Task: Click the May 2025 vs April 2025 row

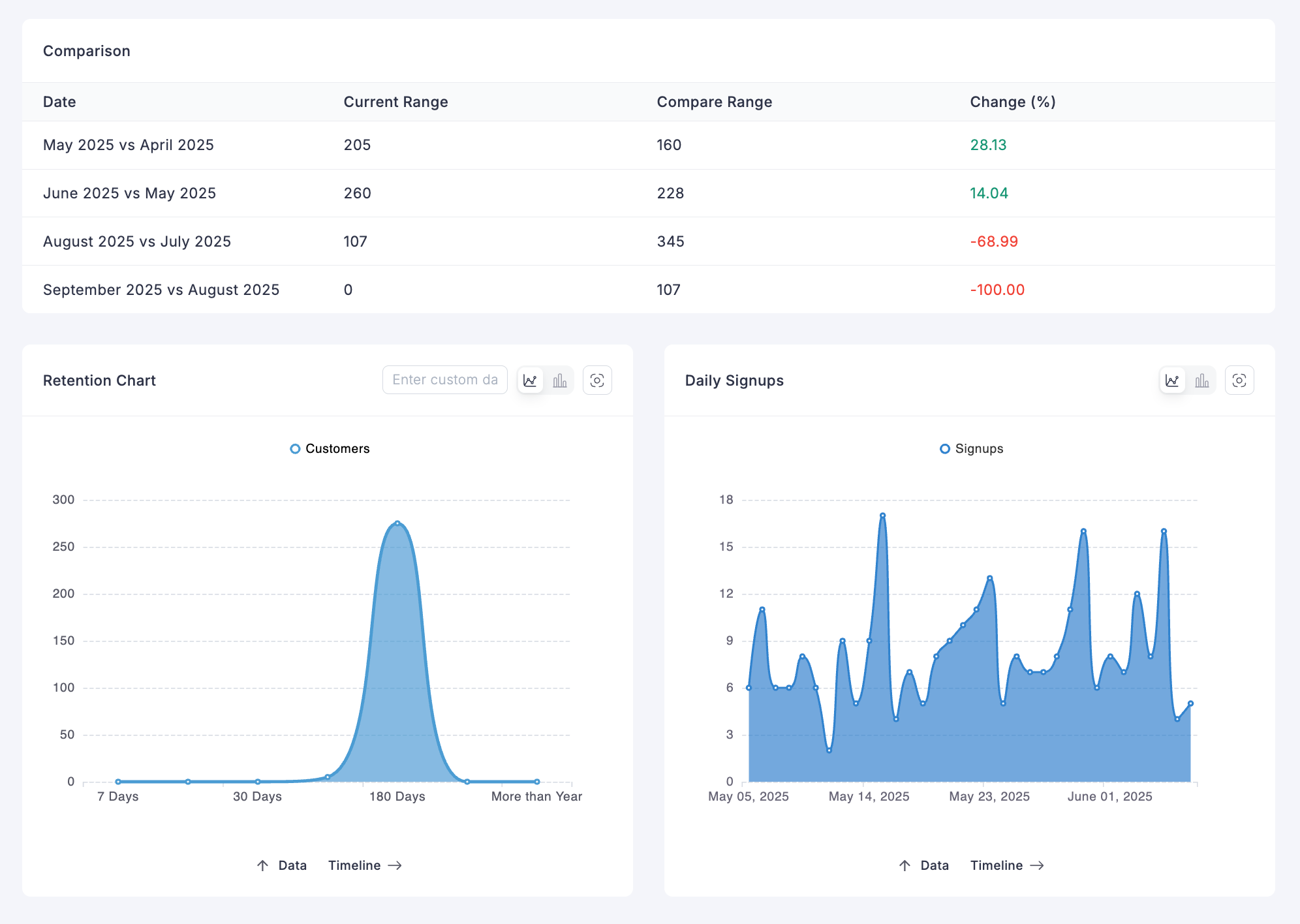Action: click(x=129, y=145)
